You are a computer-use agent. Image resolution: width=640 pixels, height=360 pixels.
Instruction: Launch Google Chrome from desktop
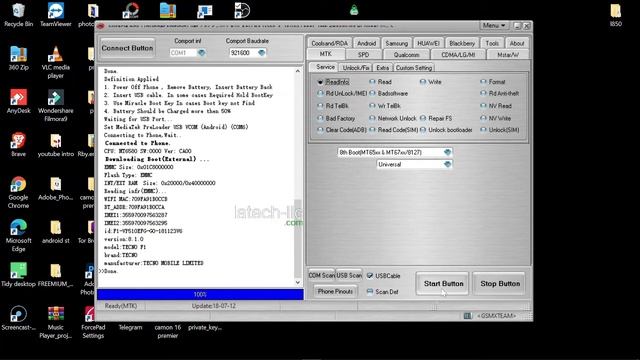click(x=18, y=193)
